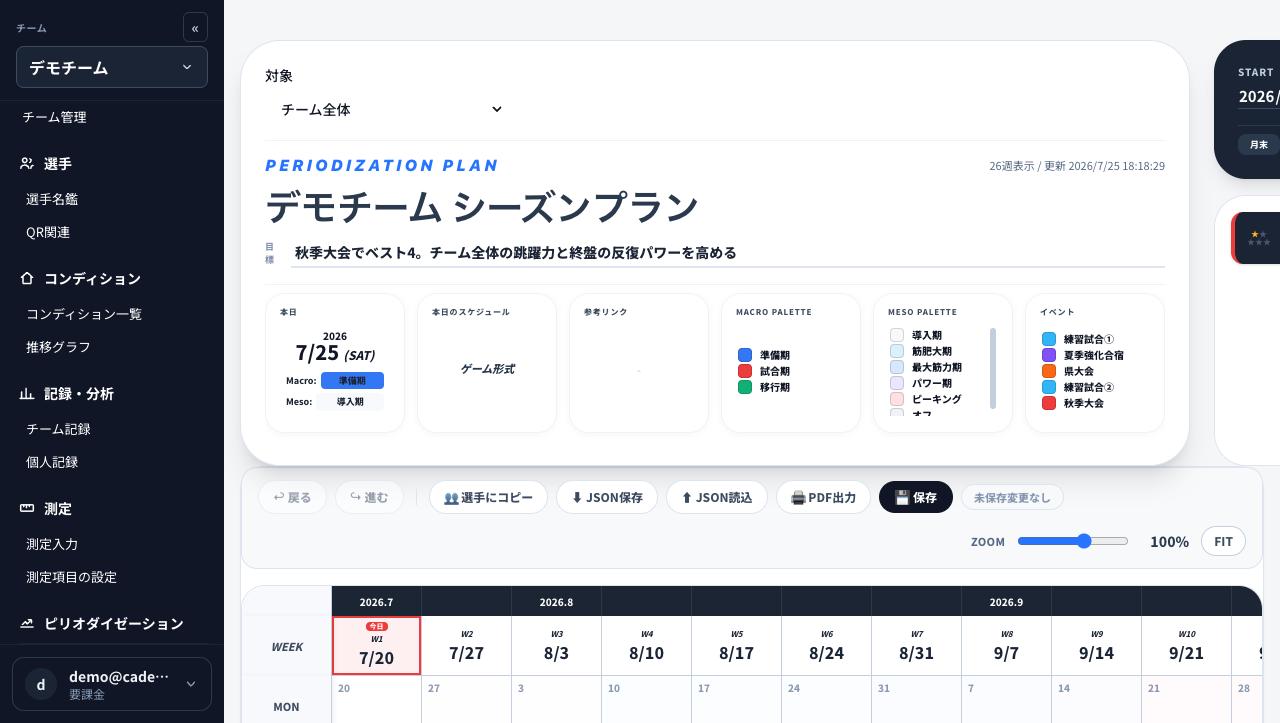Click the user avatar 'd' icon
The image size is (1280, 723).
pos(41,684)
